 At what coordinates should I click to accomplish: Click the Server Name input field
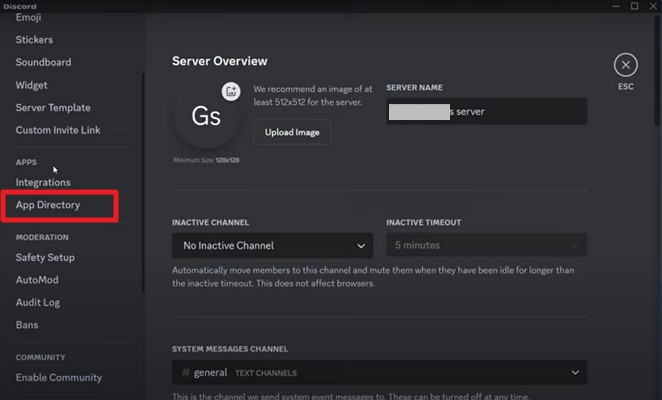[486, 112]
